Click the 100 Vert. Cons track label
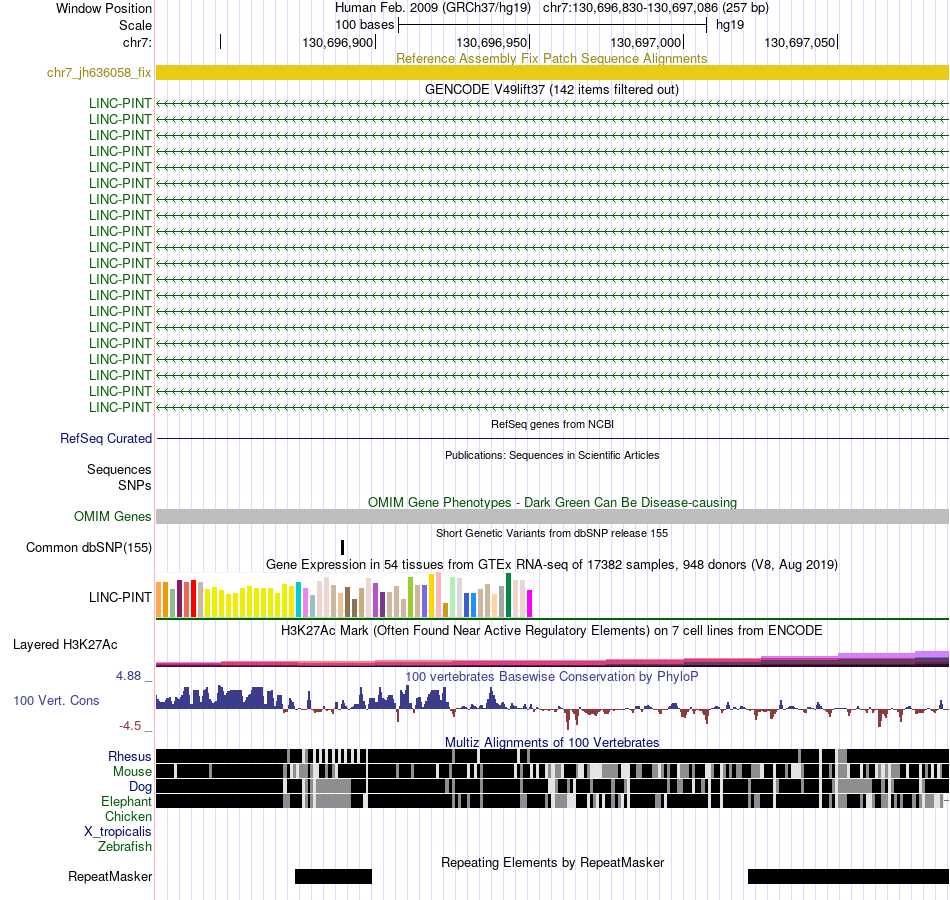This screenshot has width=950, height=900. 56,701
